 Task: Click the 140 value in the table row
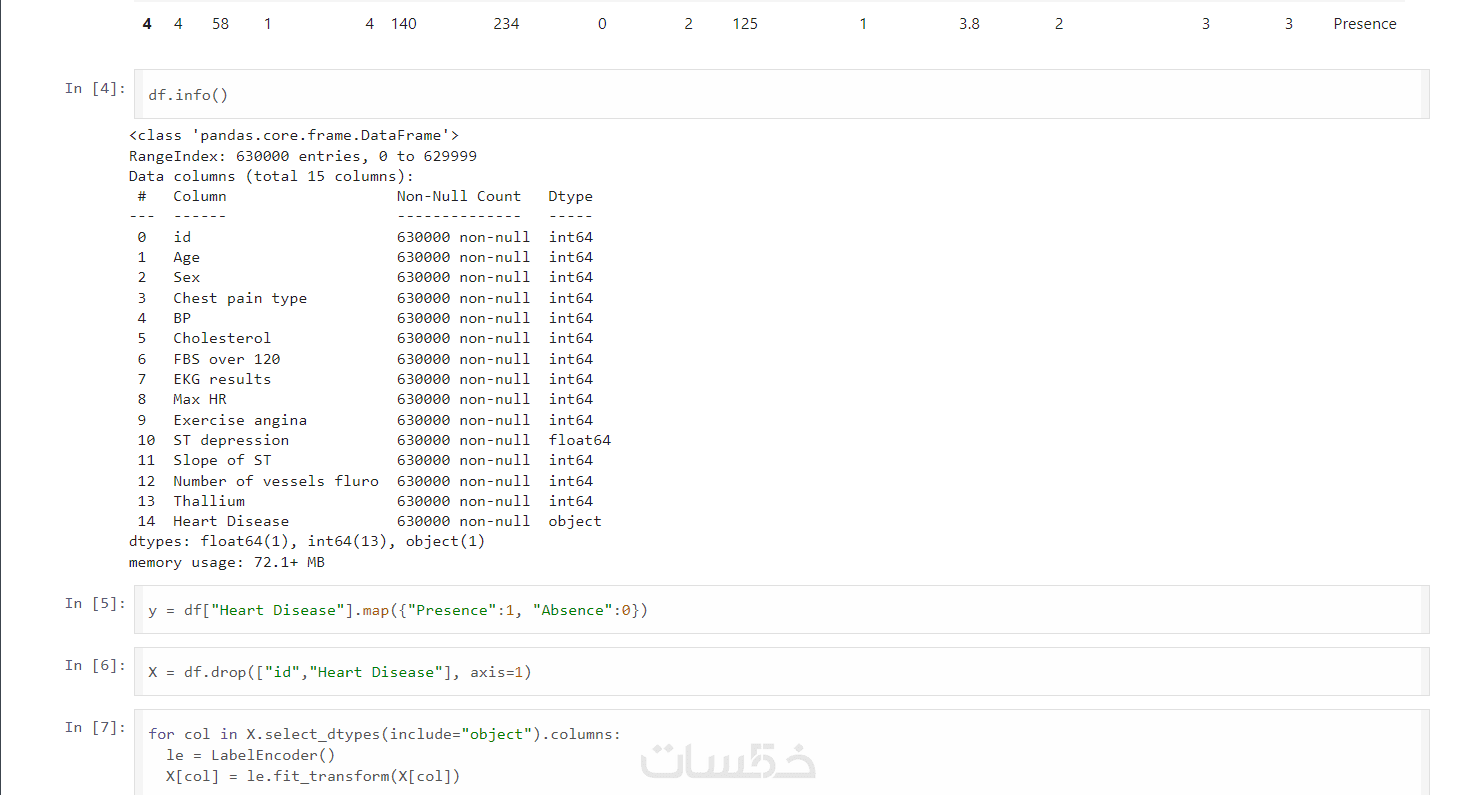point(403,24)
